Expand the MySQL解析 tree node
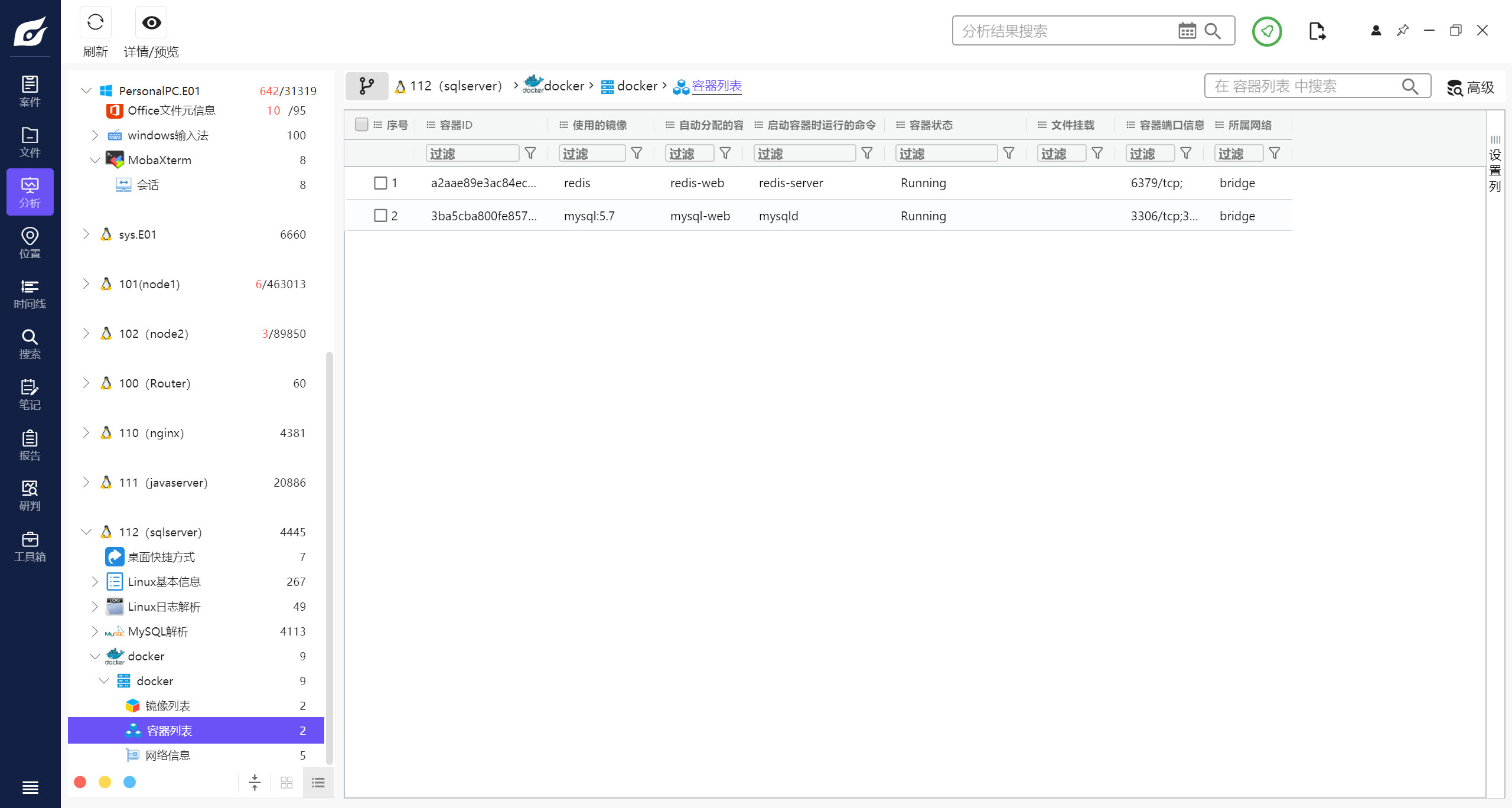This screenshot has height=808, width=1512. [x=95, y=631]
